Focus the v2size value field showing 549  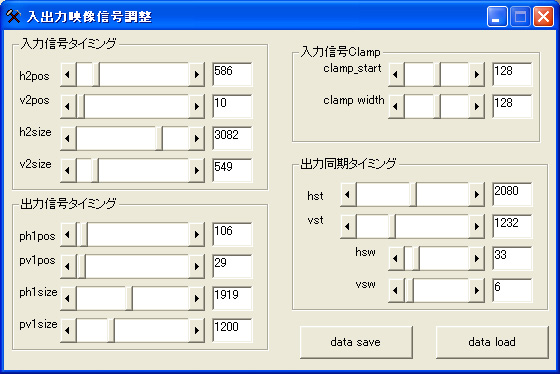pyautogui.click(x=232, y=170)
